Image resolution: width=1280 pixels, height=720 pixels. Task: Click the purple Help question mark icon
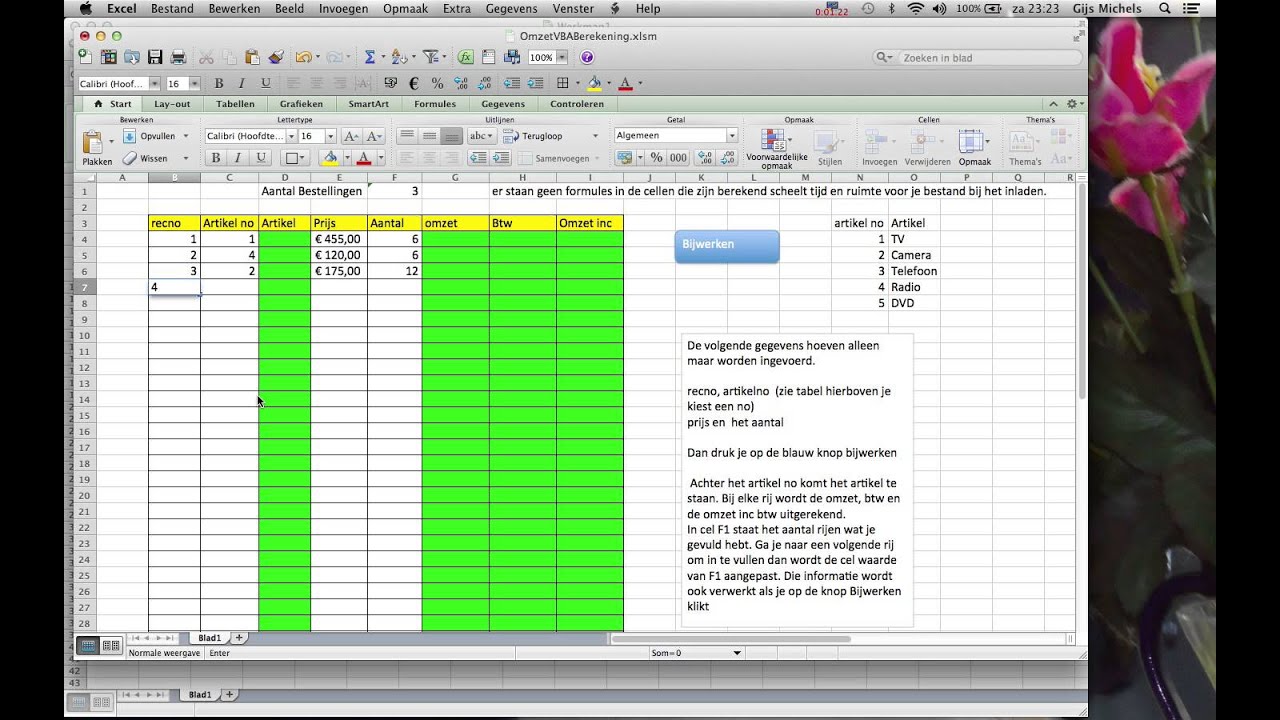pos(587,57)
